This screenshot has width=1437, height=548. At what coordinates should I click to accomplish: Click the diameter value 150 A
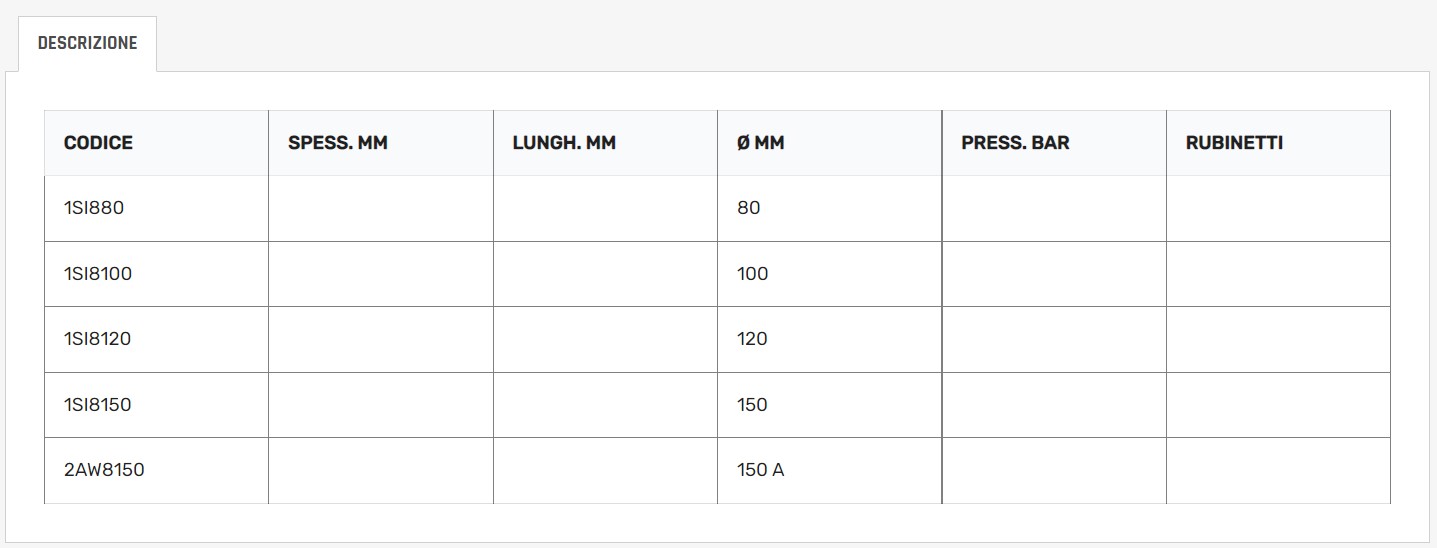click(760, 470)
